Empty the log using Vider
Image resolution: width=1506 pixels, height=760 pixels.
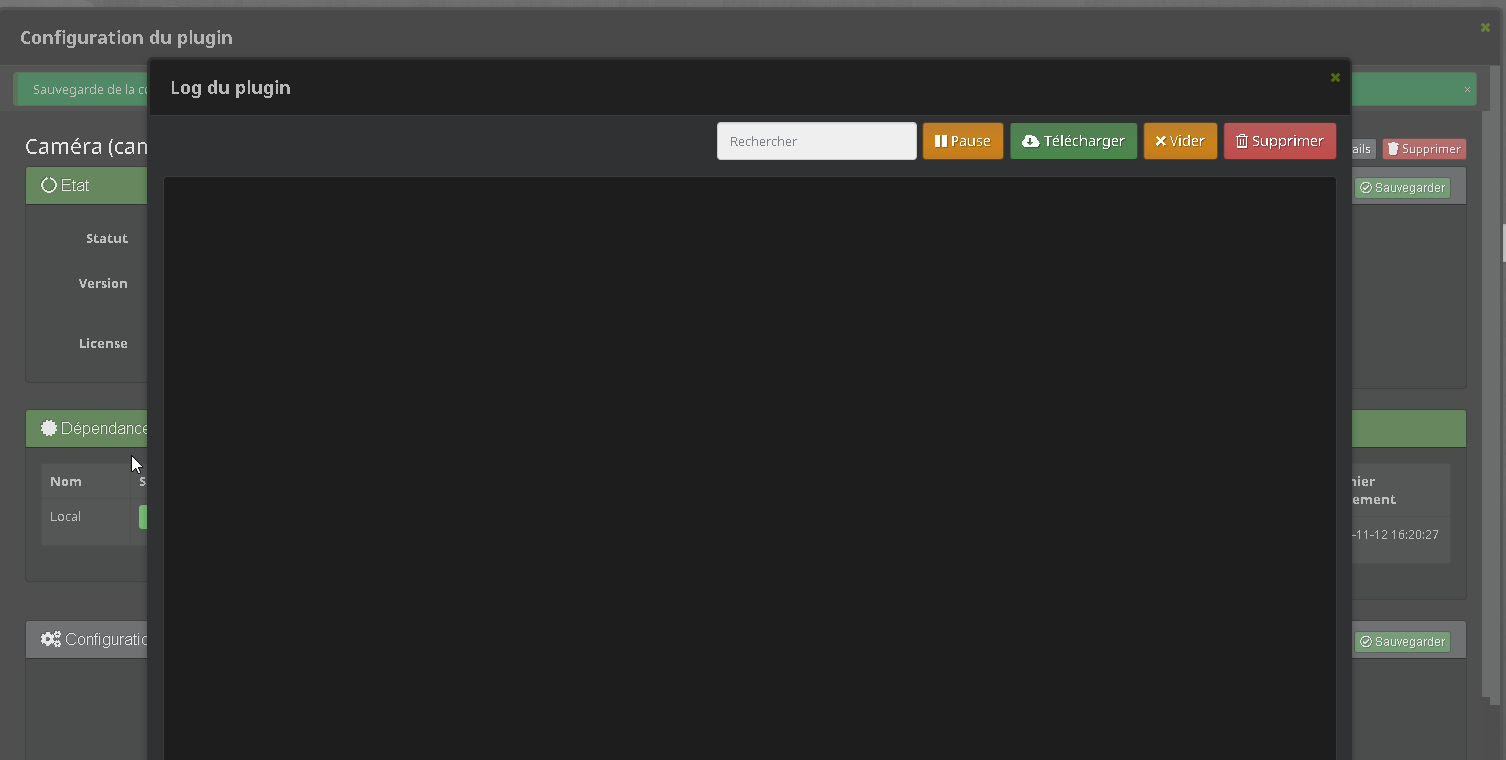point(1180,141)
